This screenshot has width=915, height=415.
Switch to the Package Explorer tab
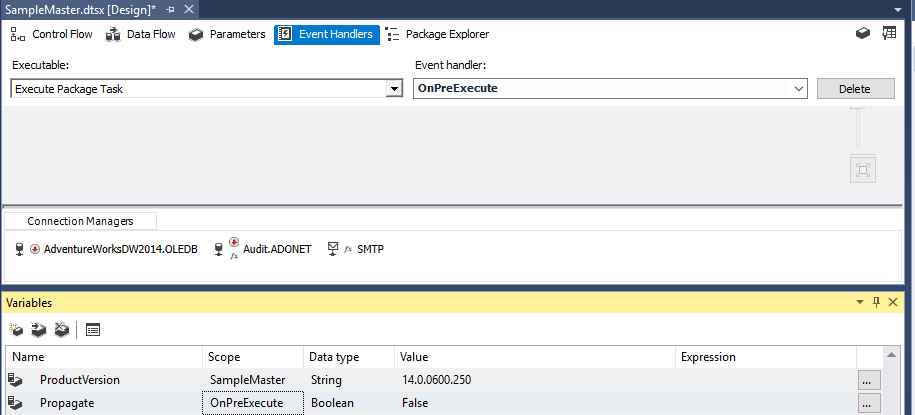click(437, 34)
